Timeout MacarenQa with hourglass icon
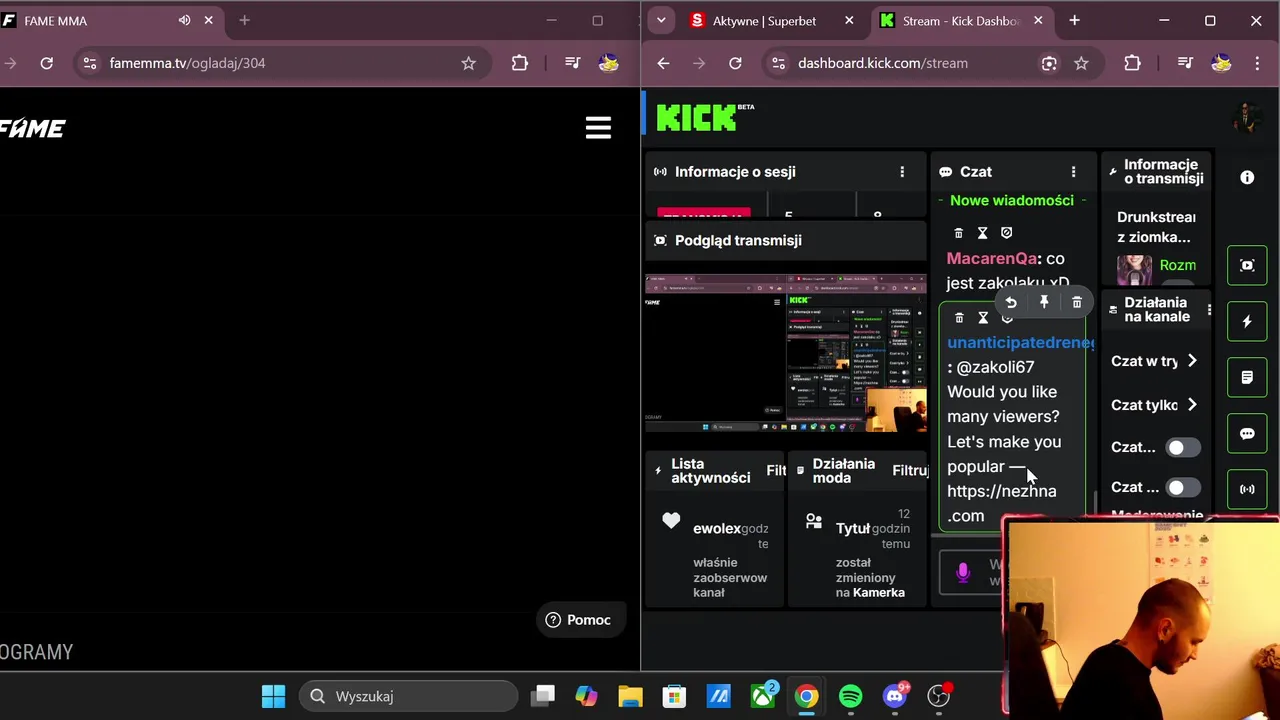 [x=982, y=233]
